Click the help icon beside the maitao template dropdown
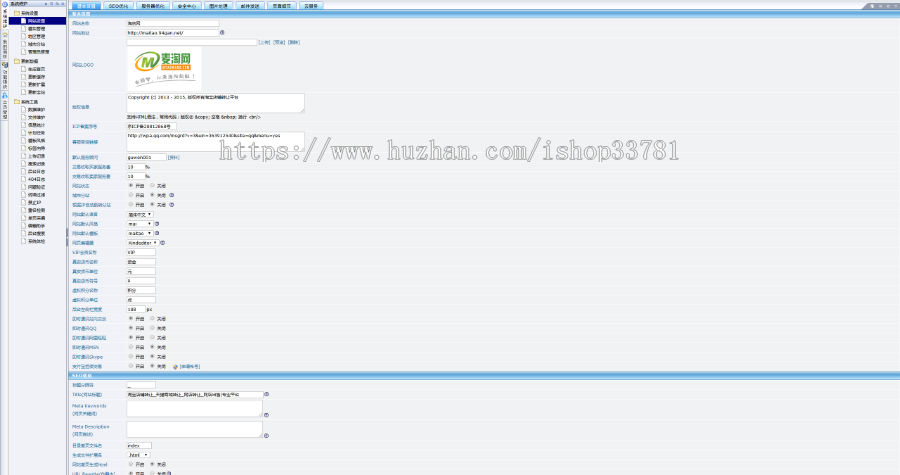The width and height of the screenshot is (900, 475). (157, 233)
